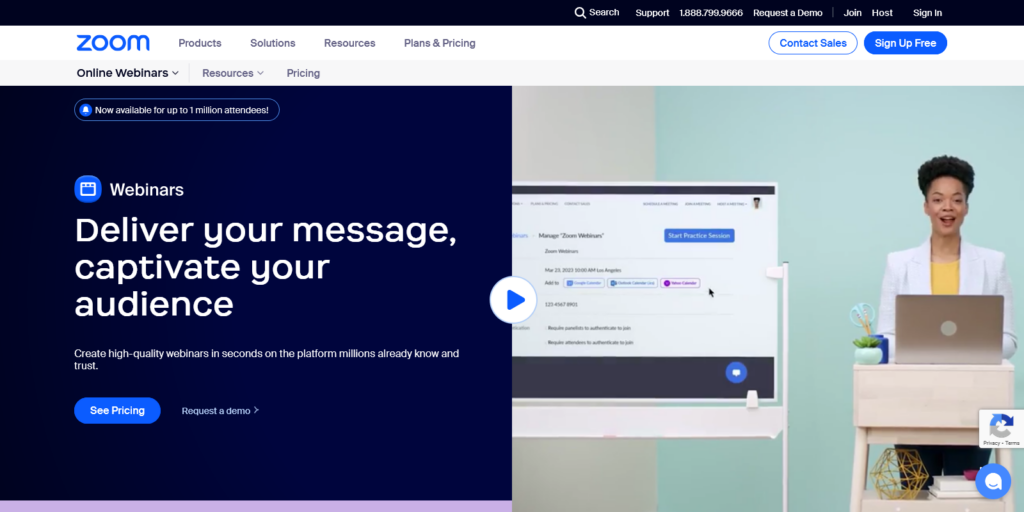
Task: Open the chat bubble widget
Action: point(993,481)
